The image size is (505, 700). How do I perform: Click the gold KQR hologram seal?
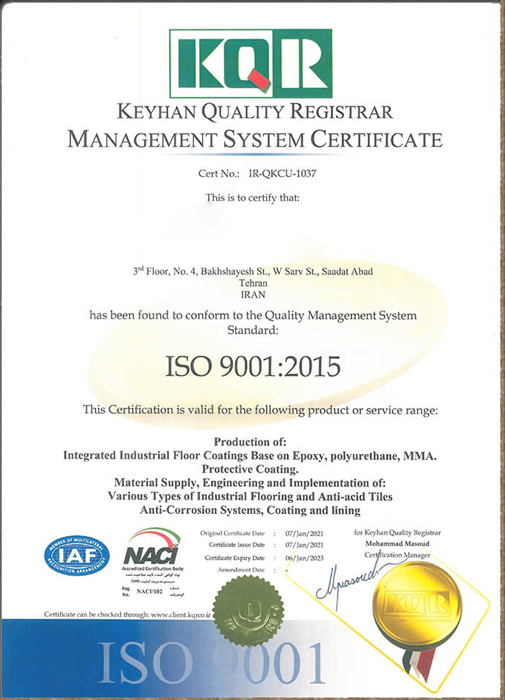point(417,604)
